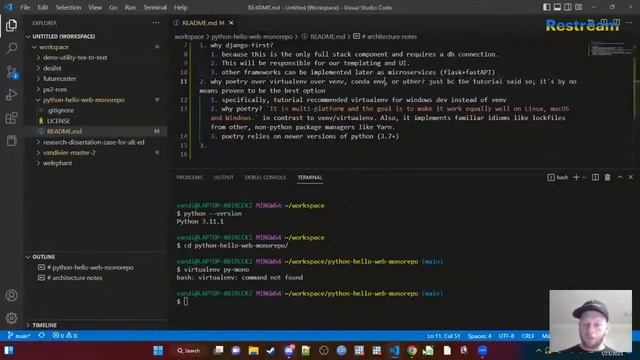
Task: Toggle panel layout icon in title bar
Action: 557,7
